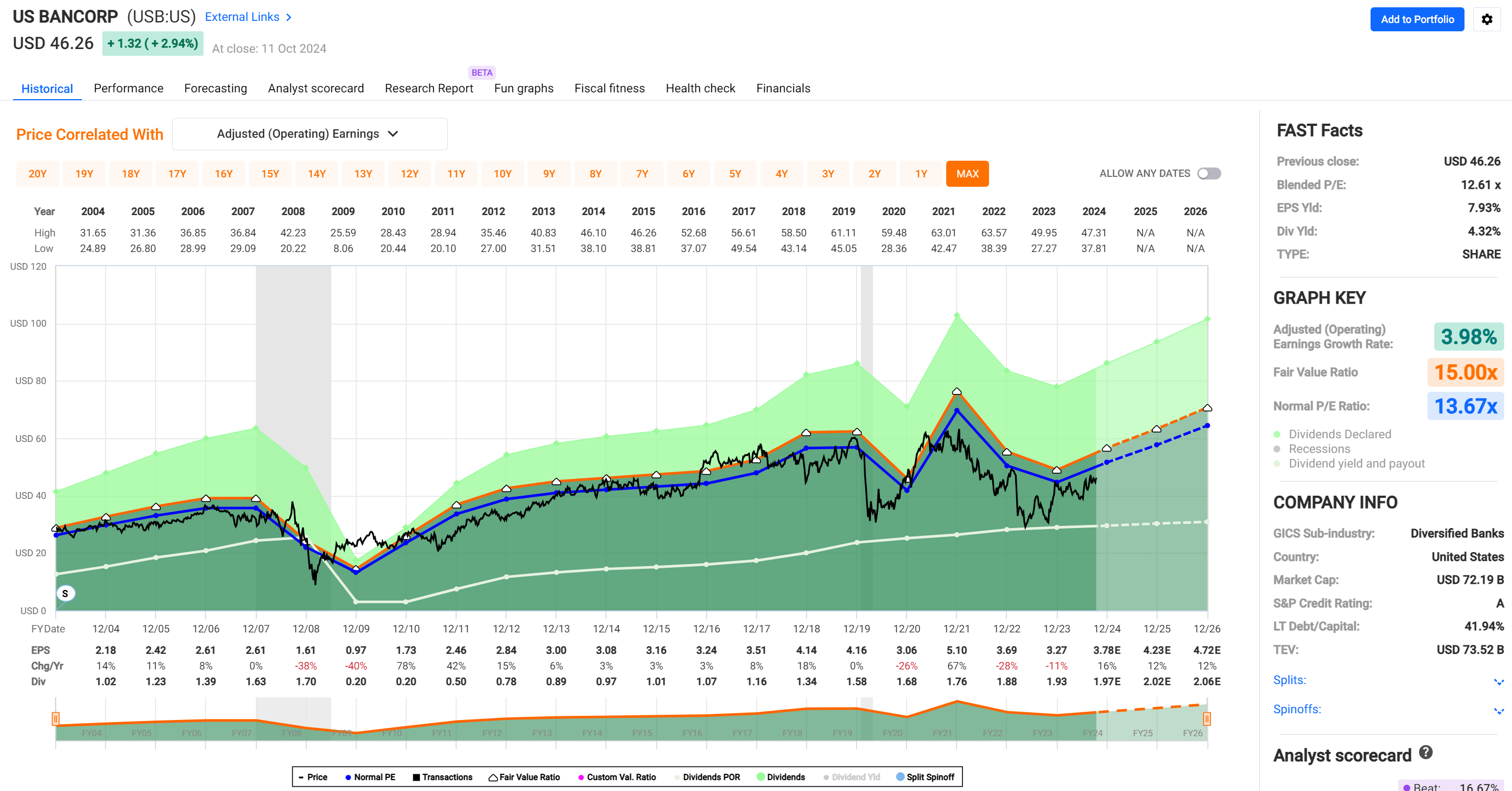Viewport: 1512px width, 791px height.
Task: Toggle Dividends Declared in graph key
Action: tap(1339, 434)
